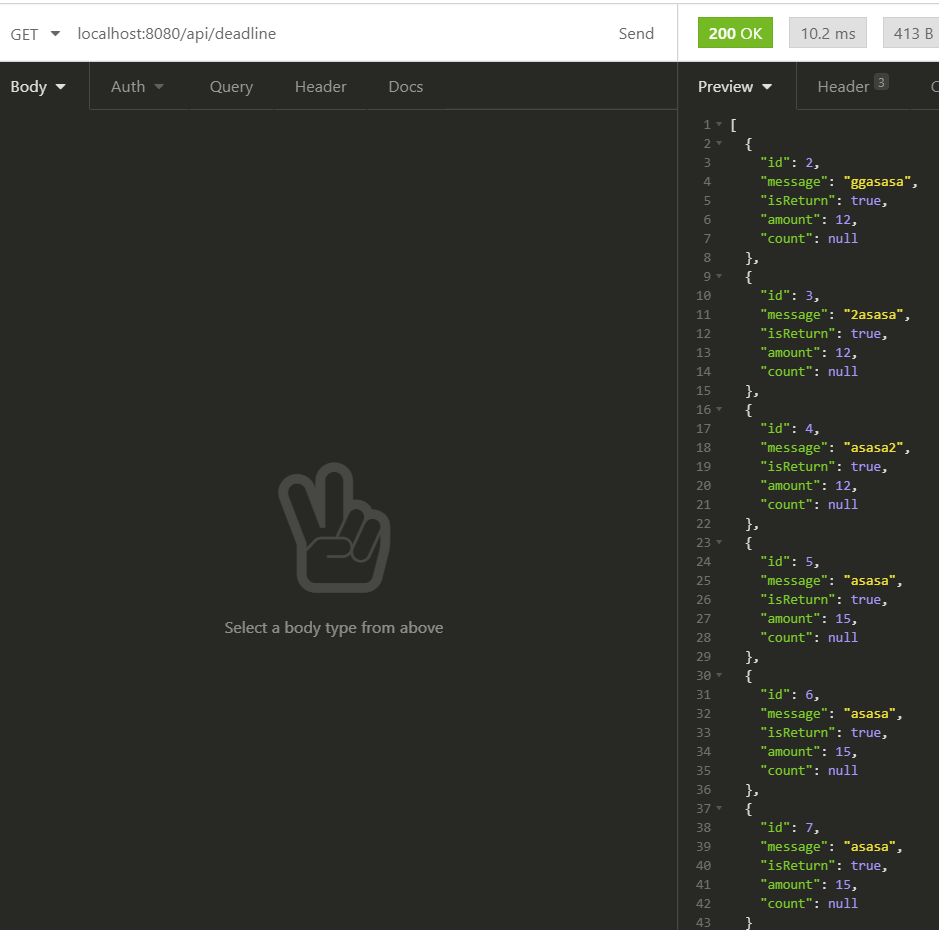Collapse the JSON array at line 1
Screen dimensions: 939x930
719,124
